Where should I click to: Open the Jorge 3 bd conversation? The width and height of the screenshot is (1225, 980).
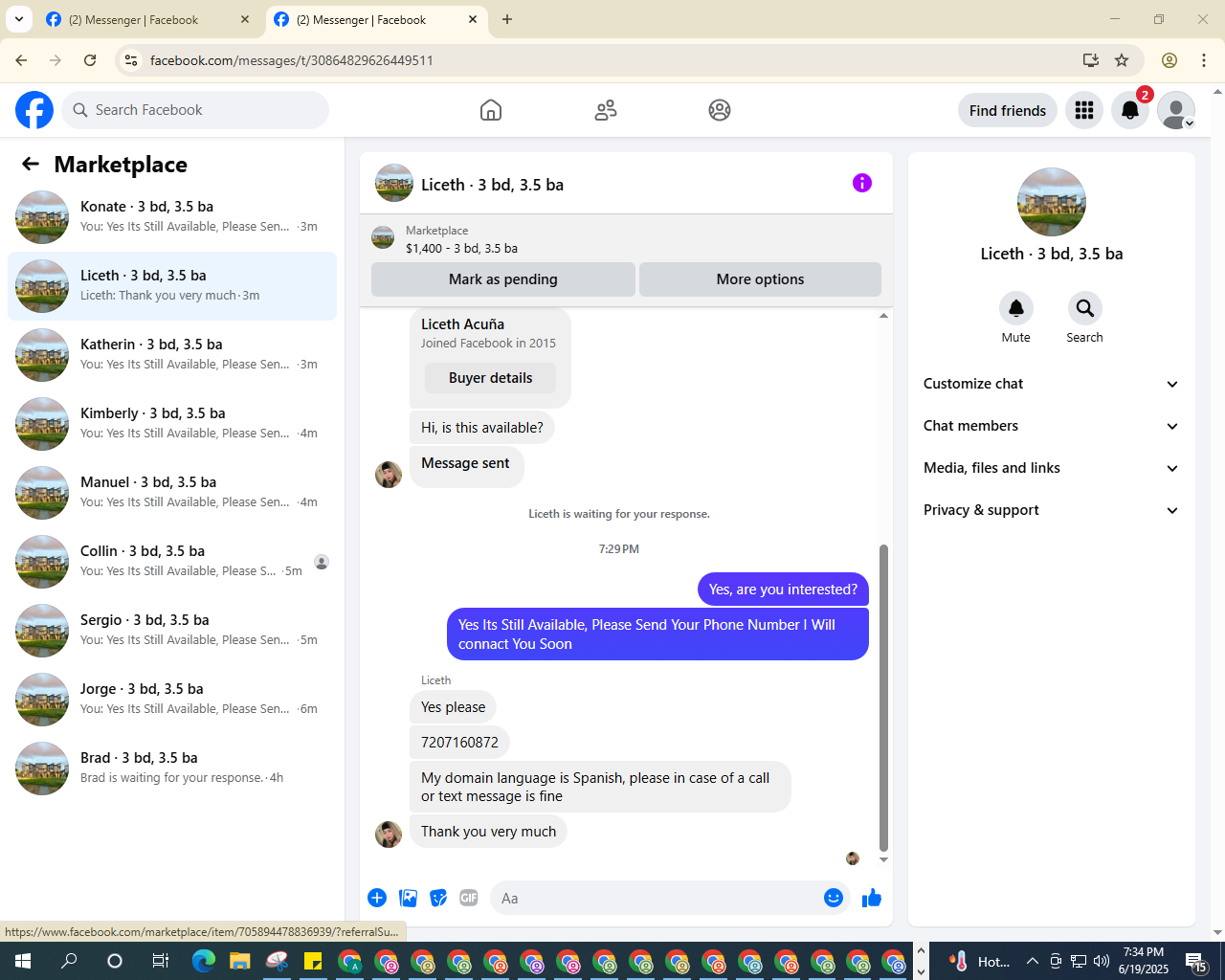(x=172, y=700)
